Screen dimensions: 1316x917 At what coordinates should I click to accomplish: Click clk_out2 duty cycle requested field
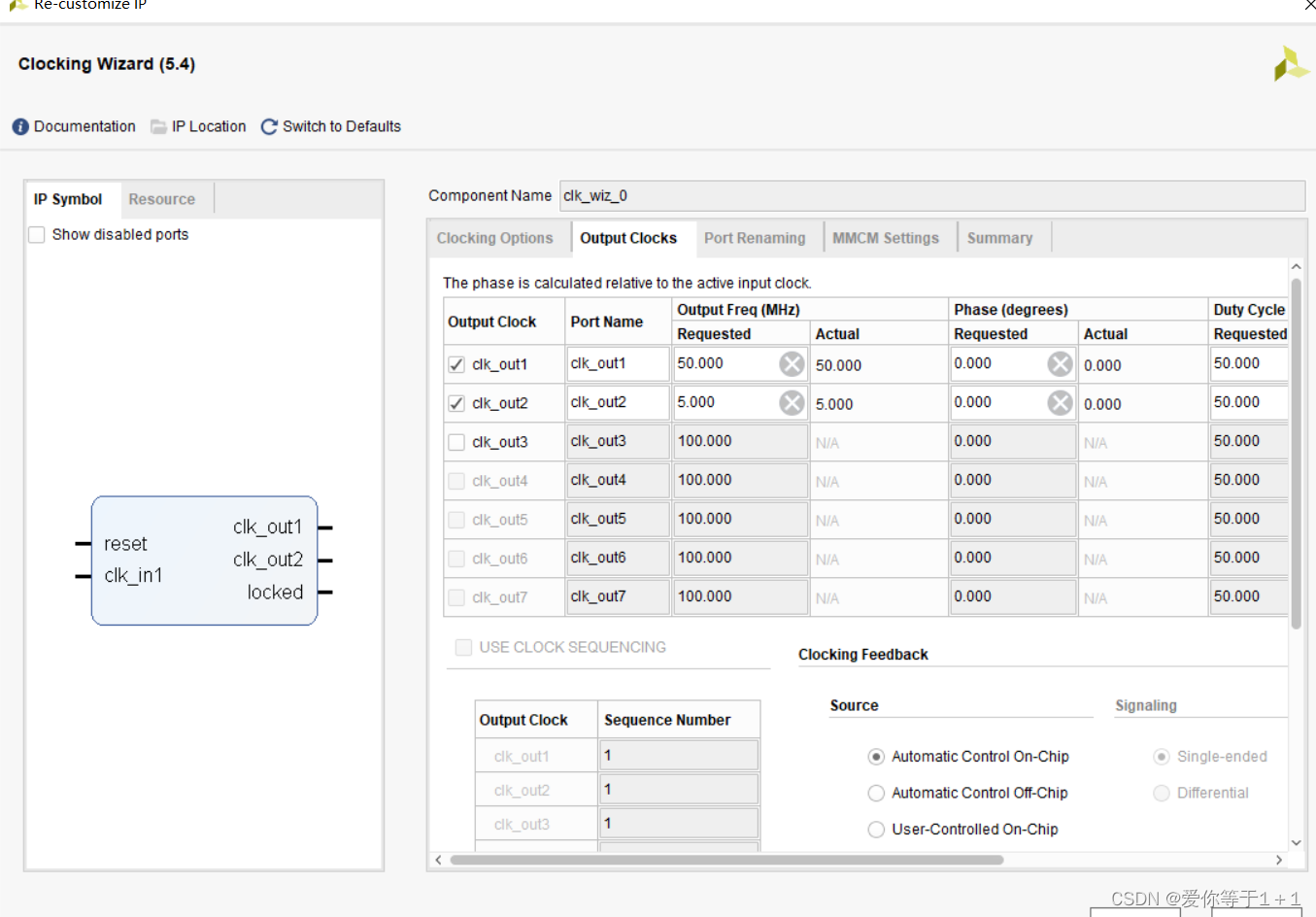tap(1249, 403)
